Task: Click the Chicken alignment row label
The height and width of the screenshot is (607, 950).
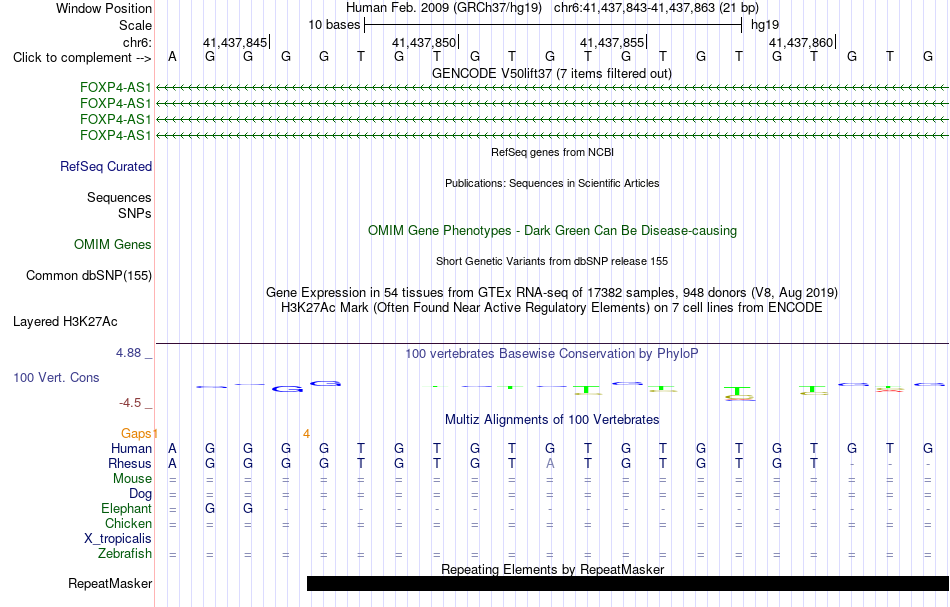Action: (128, 523)
